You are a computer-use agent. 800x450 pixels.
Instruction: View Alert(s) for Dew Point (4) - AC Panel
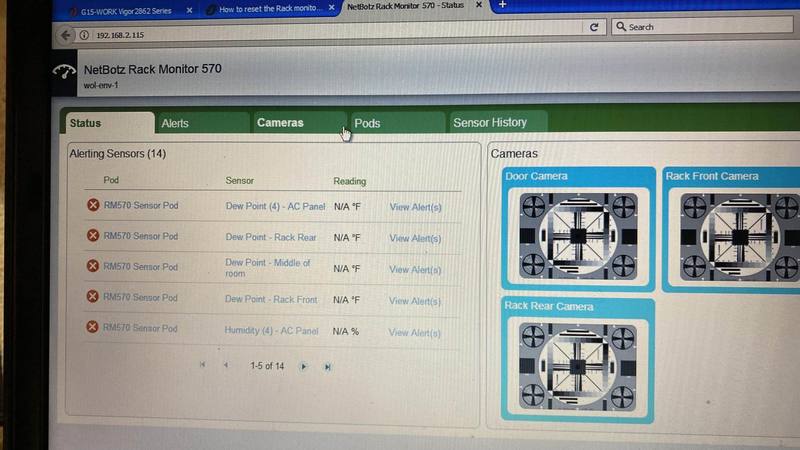pyautogui.click(x=415, y=207)
